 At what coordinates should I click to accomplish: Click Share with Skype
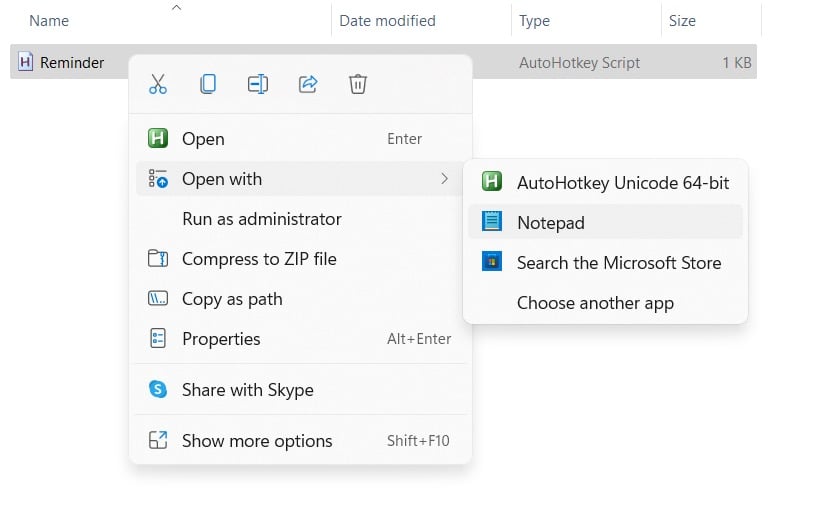point(247,390)
